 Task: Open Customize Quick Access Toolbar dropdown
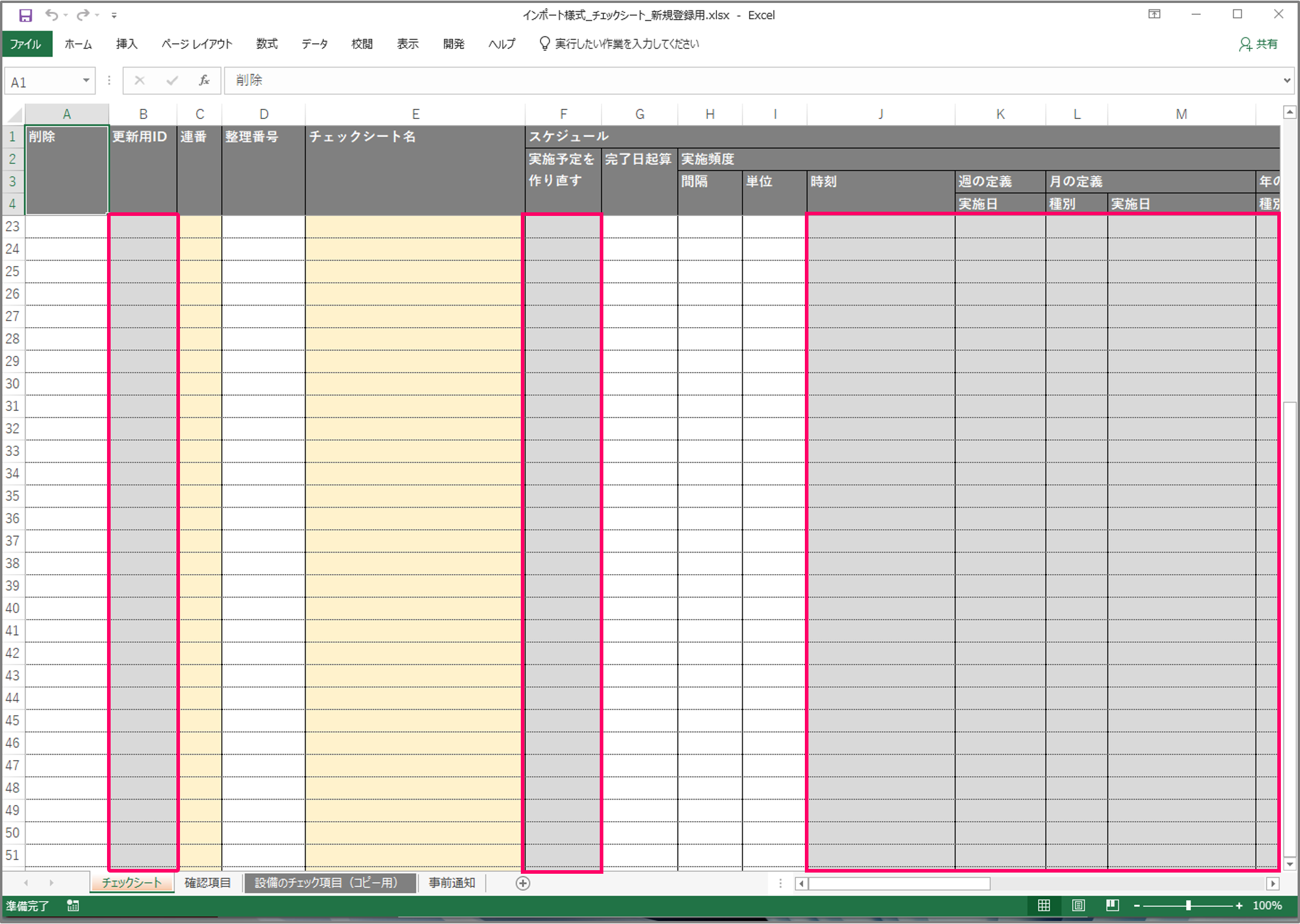114,16
